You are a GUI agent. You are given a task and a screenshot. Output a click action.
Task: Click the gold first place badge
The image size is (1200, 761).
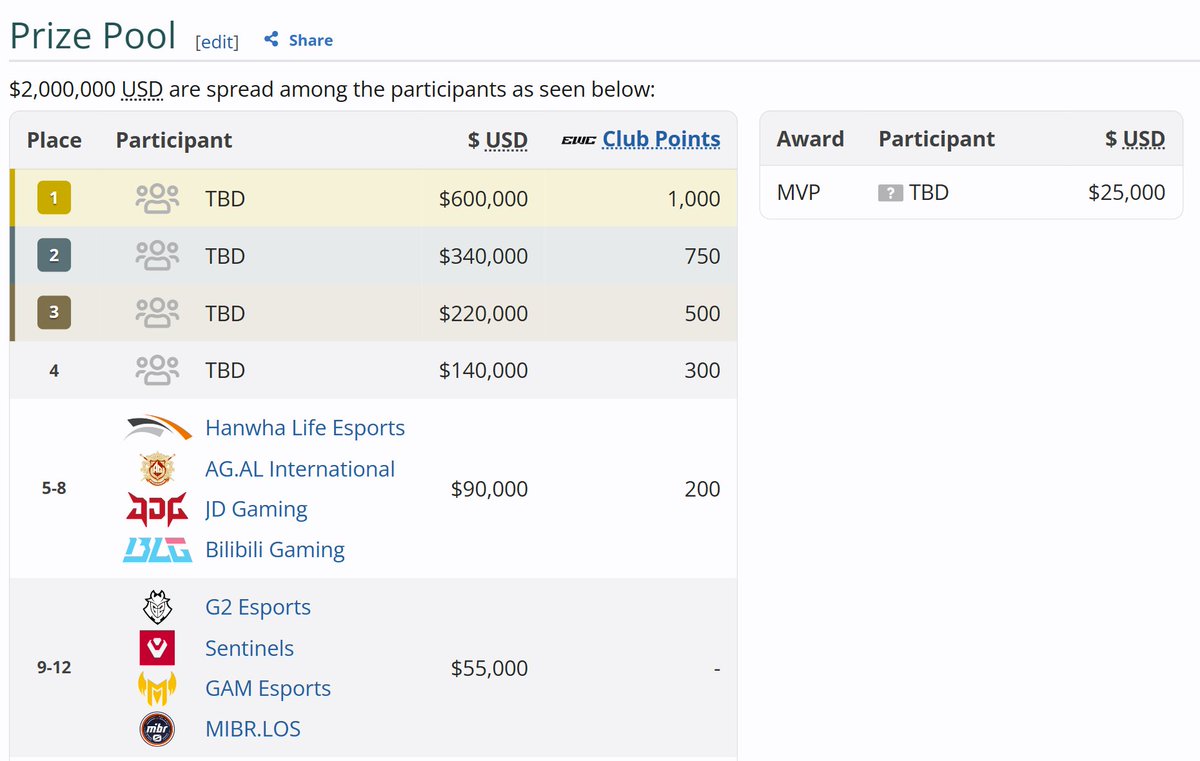coord(54,198)
